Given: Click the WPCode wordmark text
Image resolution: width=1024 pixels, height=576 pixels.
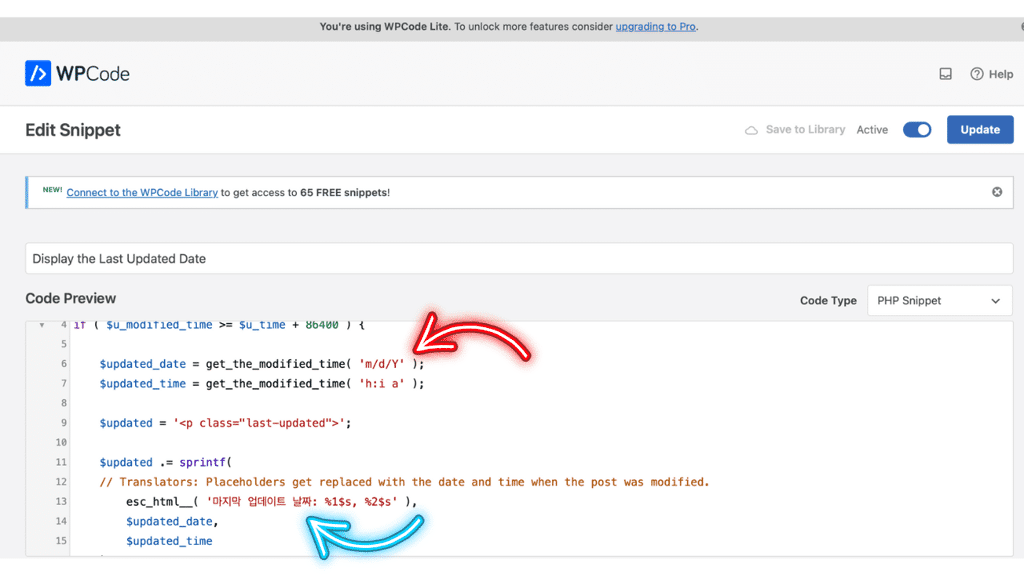Looking at the screenshot, I should click(x=93, y=74).
